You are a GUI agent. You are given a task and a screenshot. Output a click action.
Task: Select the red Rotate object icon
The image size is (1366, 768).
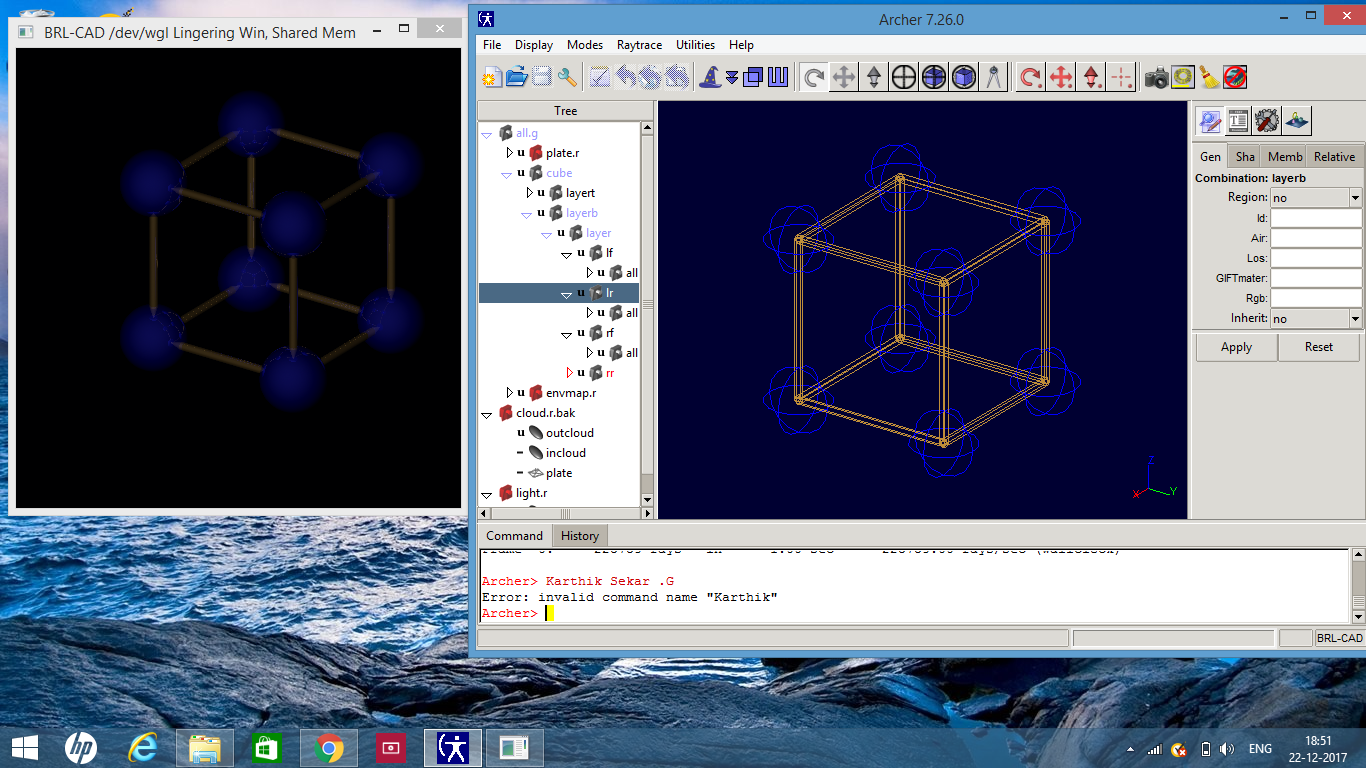1030,77
